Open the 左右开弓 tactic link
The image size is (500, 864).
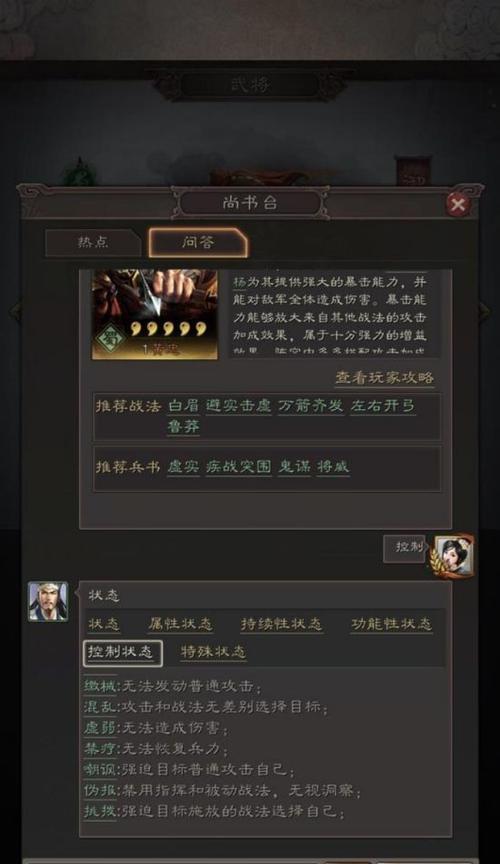383,406
